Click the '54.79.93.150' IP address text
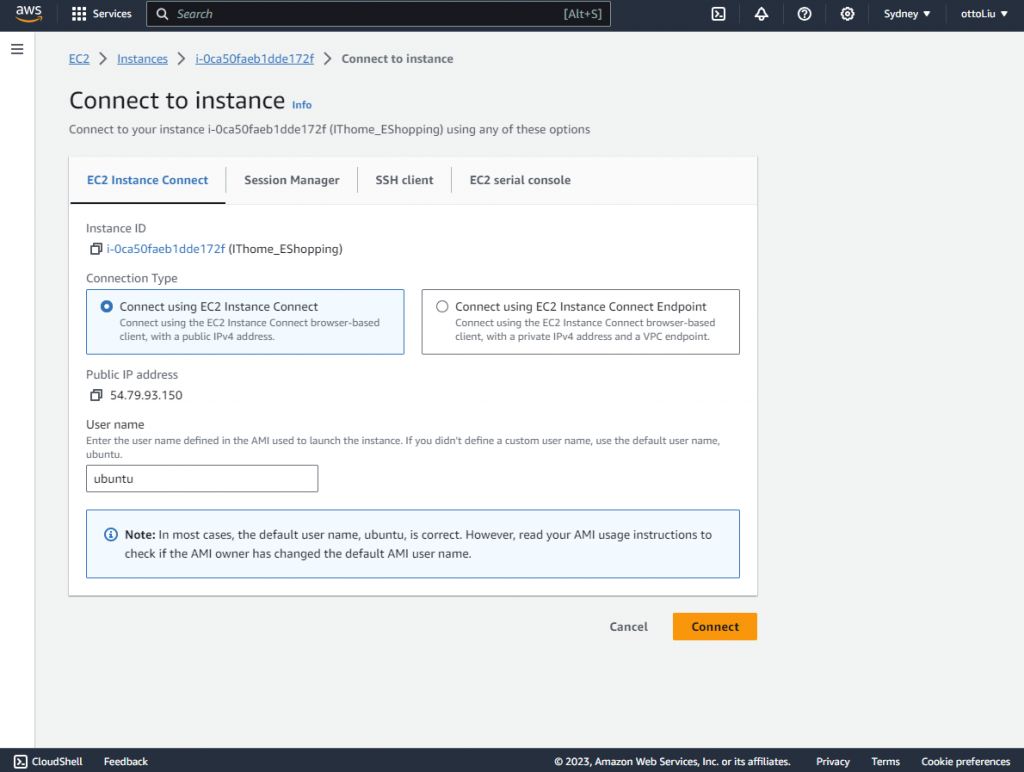 146,395
